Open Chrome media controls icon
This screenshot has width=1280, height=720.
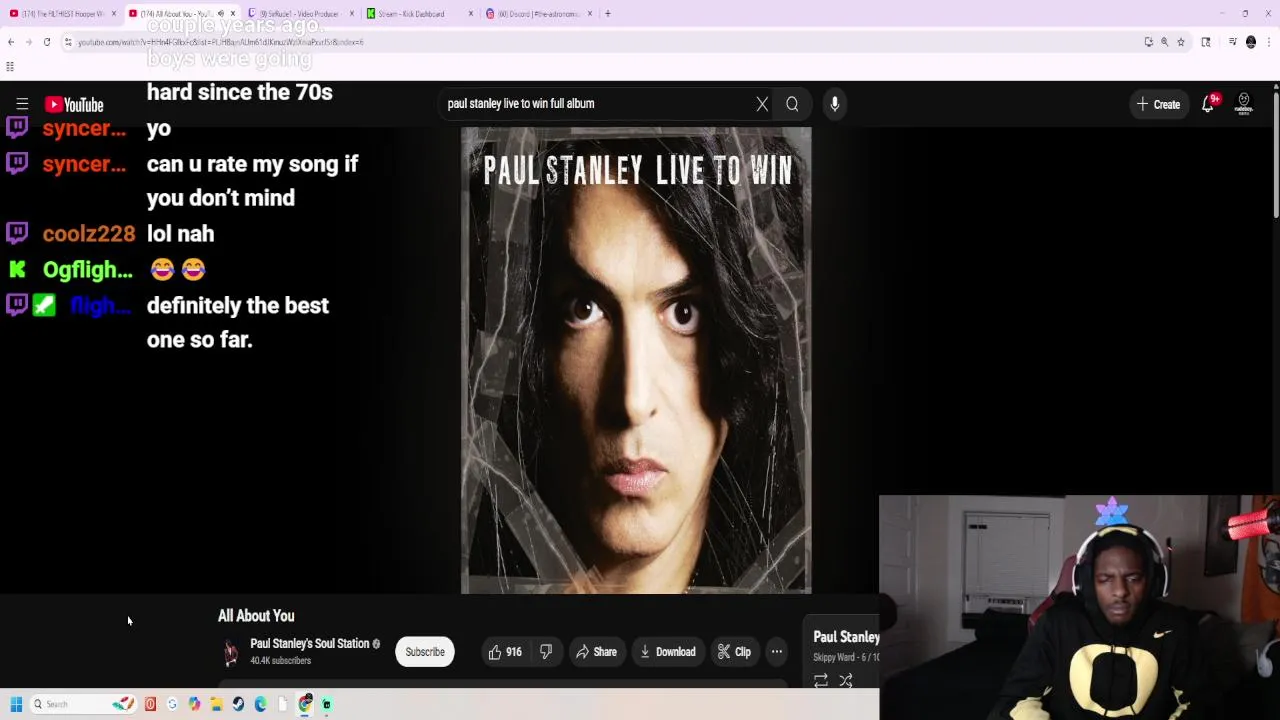pyautogui.click(x=1233, y=42)
